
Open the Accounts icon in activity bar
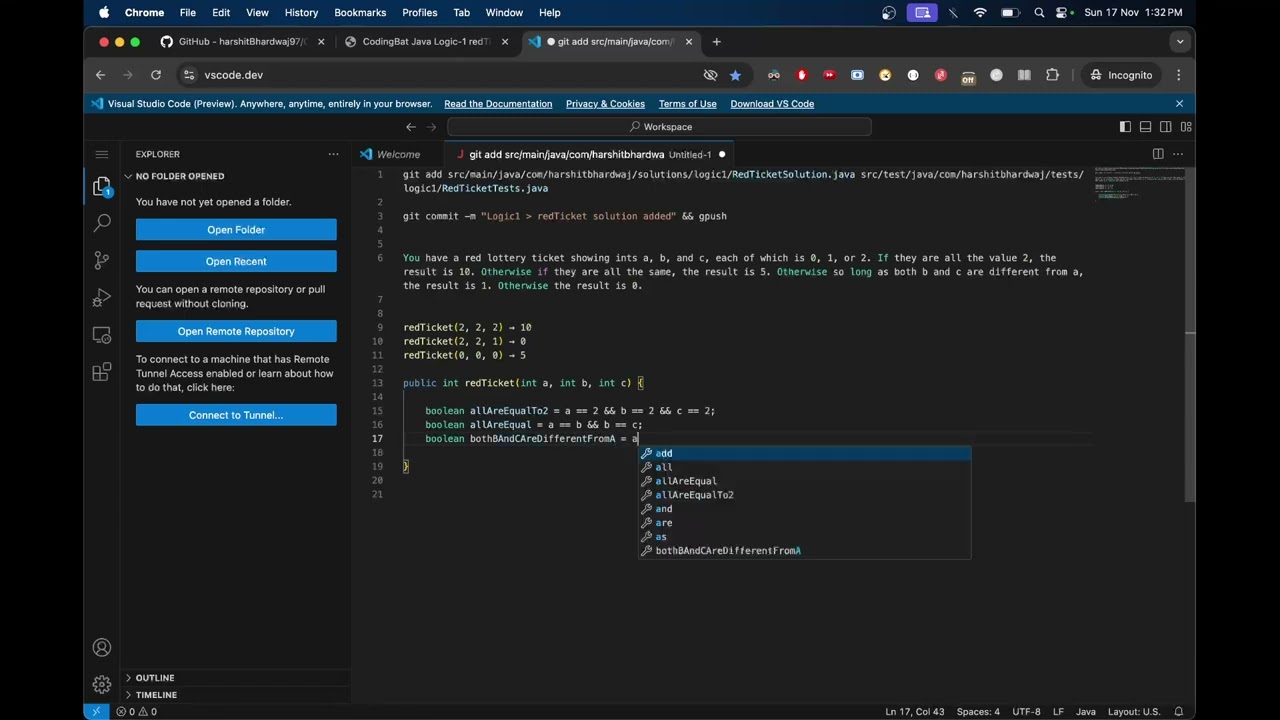pyautogui.click(x=101, y=648)
